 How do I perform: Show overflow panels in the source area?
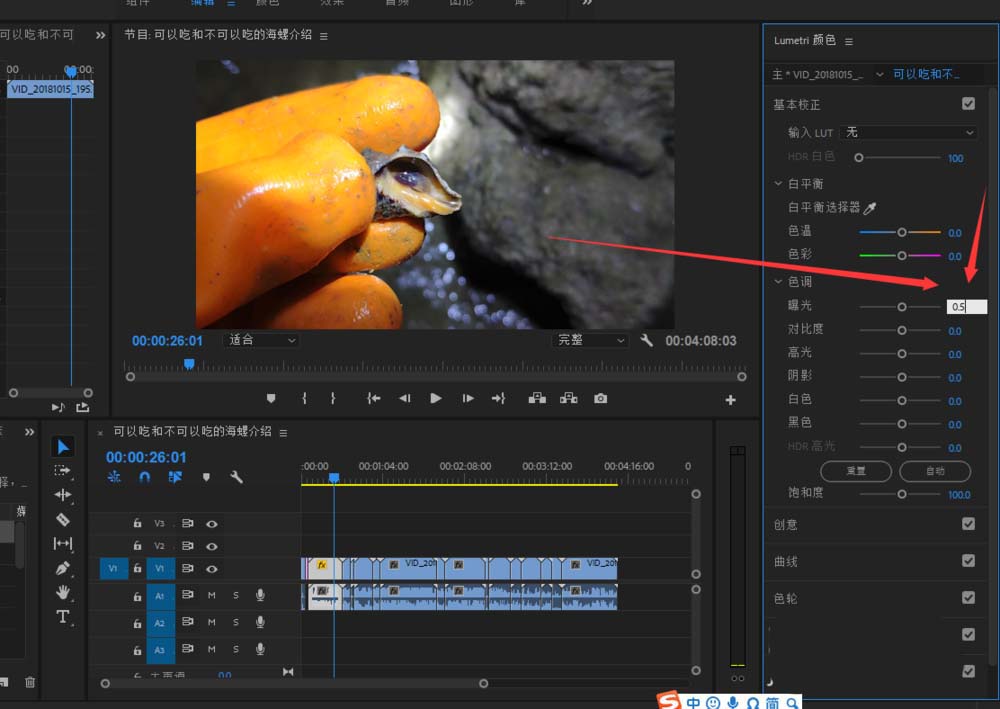(100, 35)
